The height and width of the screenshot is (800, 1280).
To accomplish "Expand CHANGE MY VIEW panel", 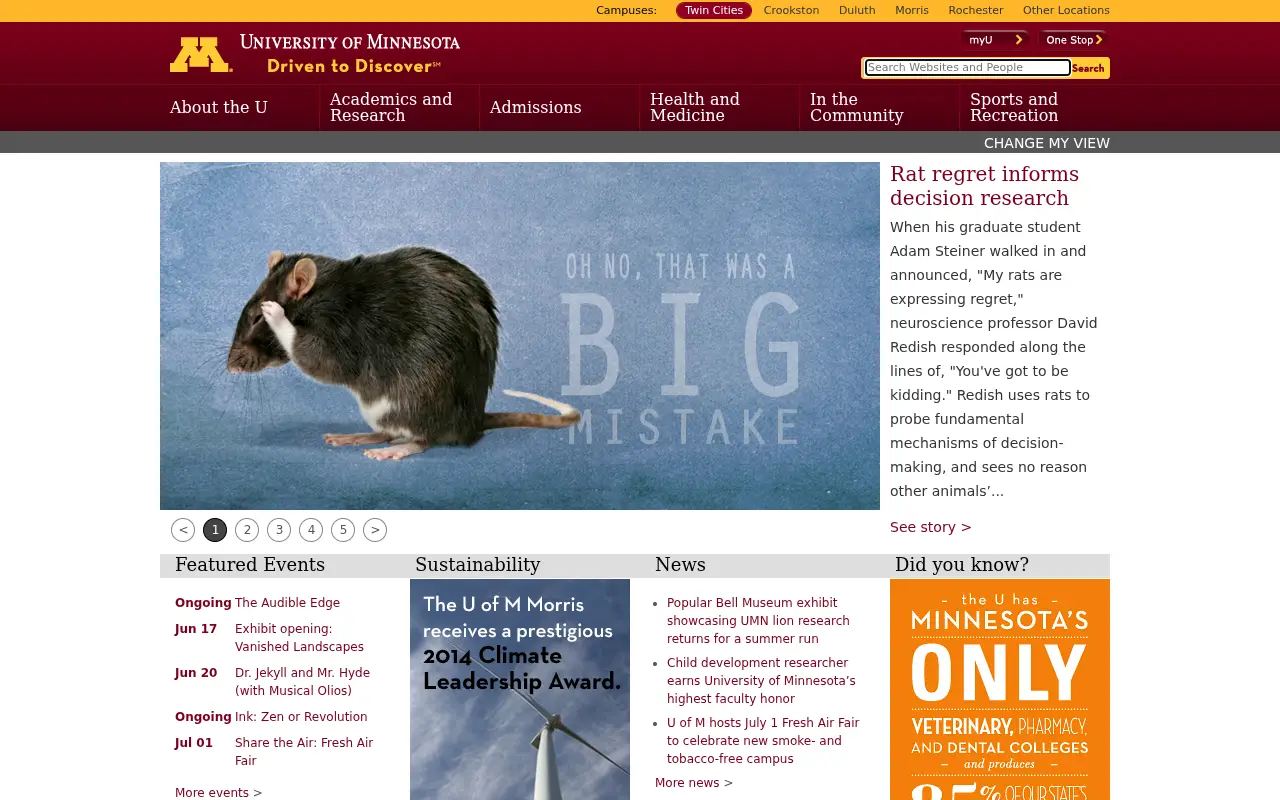I will tap(1047, 143).
